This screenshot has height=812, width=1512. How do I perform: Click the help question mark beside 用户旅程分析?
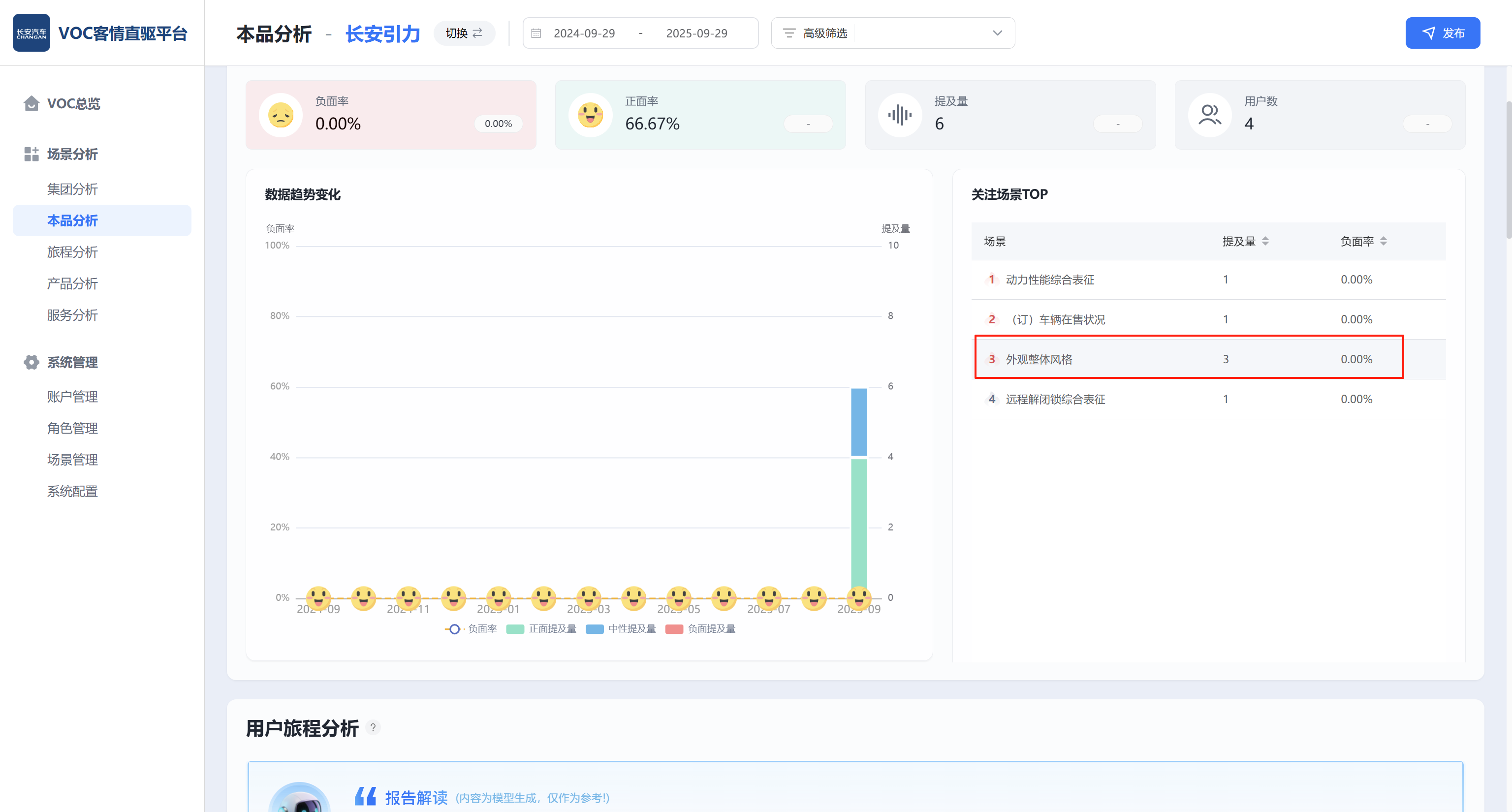pyautogui.click(x=373, y=727)
